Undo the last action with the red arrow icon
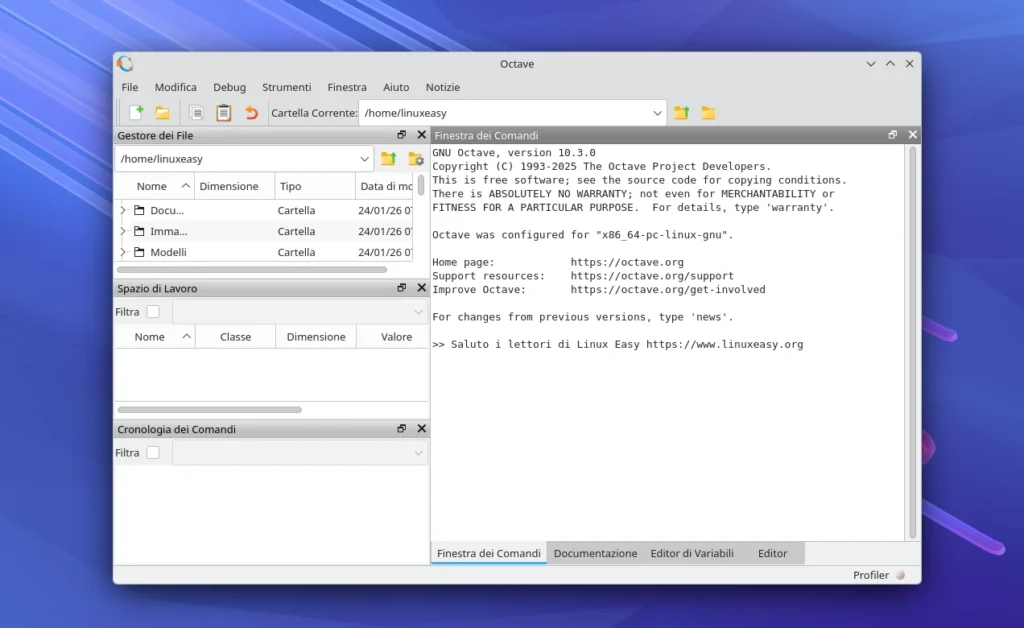1024x628 pixels. click(x=251, y=113)
